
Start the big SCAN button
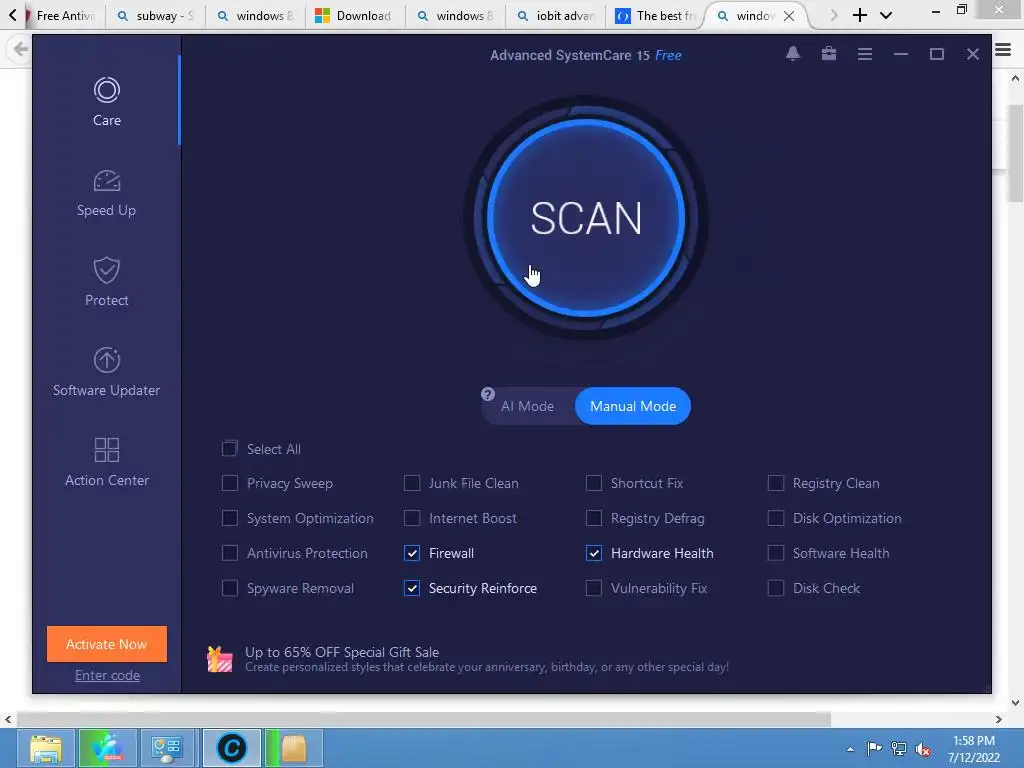point(586,218)
